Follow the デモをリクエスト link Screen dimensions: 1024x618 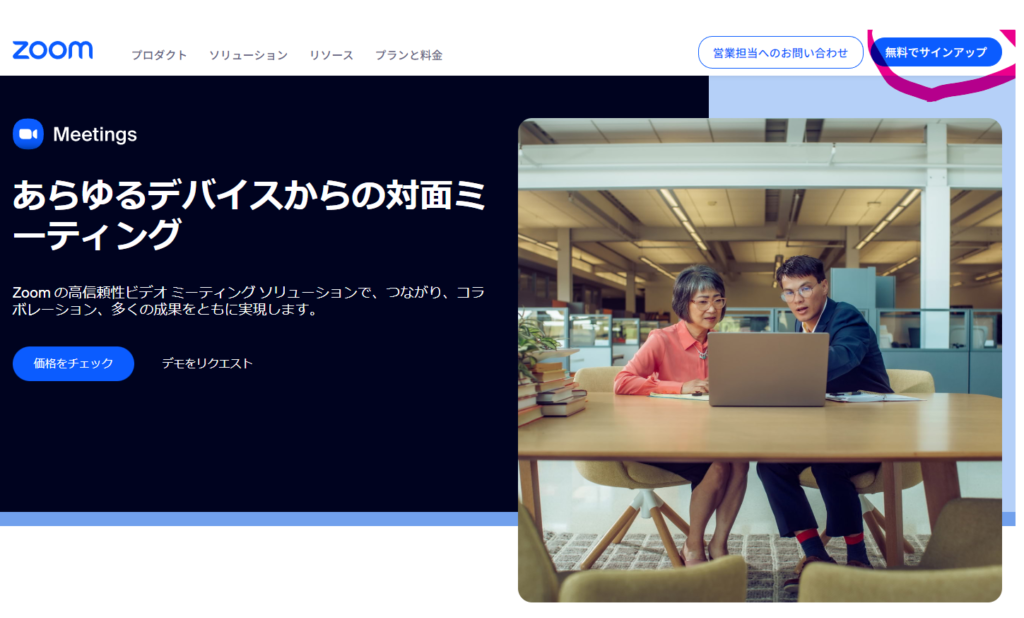click(207, 364)
